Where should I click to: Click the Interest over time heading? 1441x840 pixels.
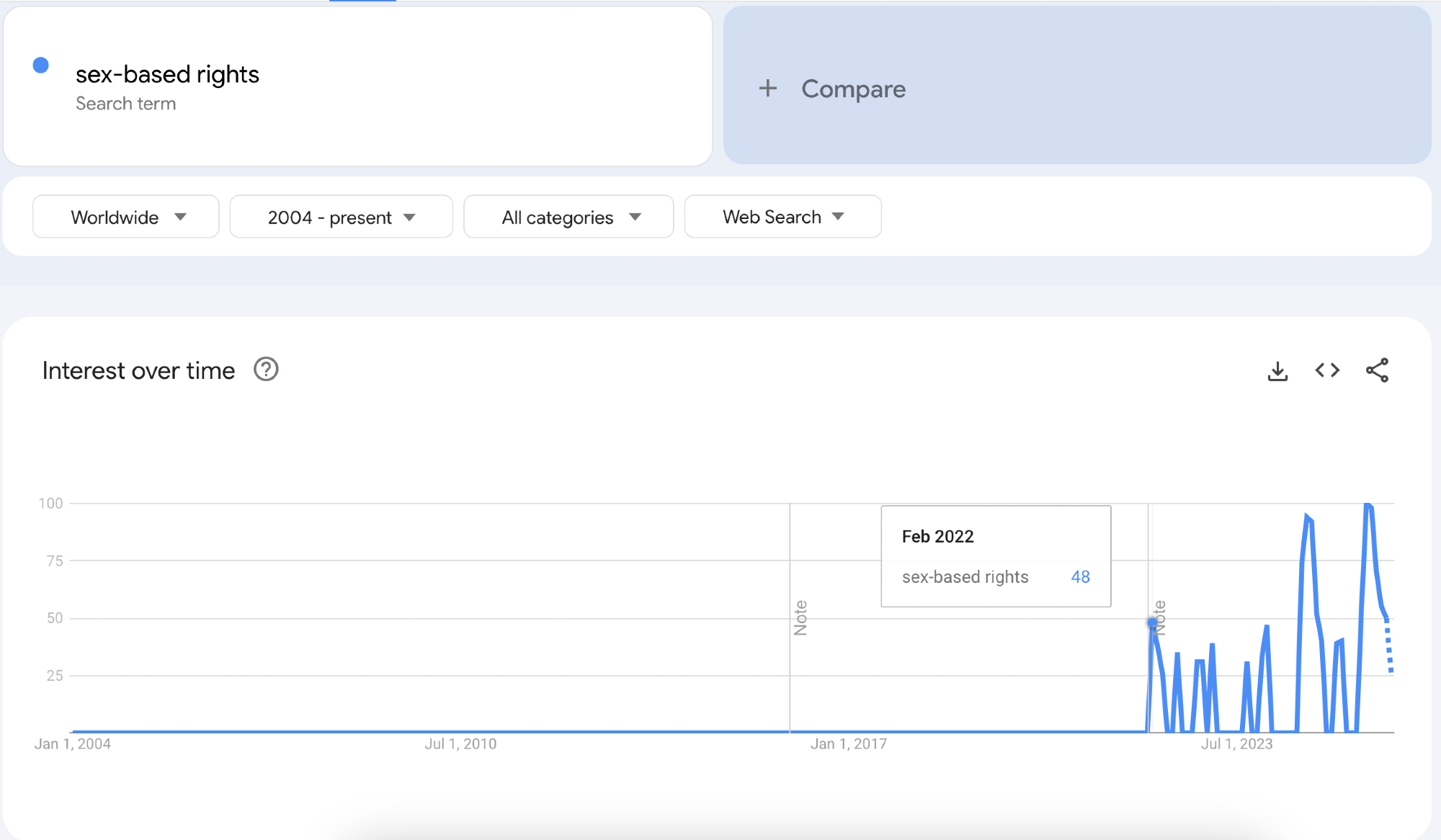[138, 370]
